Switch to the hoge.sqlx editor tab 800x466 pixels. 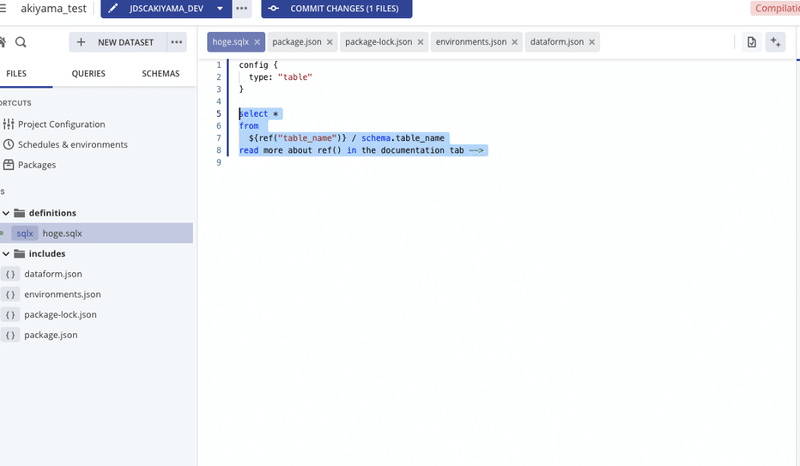pyautogui.click(x=230, y=42)
